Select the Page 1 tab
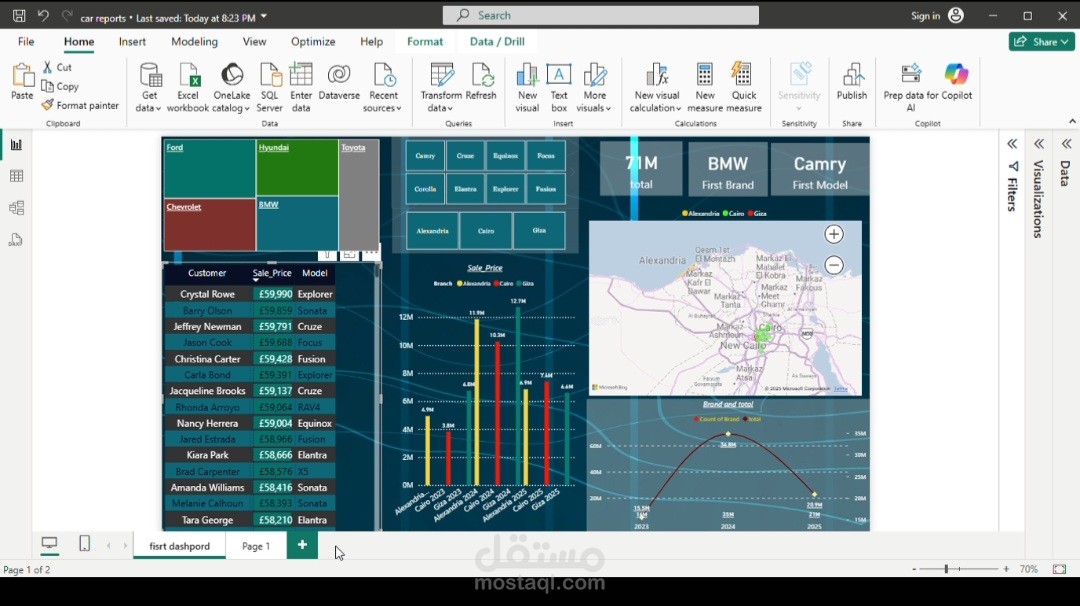The width and height of the screenshot is (1080, 606). pos(256,546)
